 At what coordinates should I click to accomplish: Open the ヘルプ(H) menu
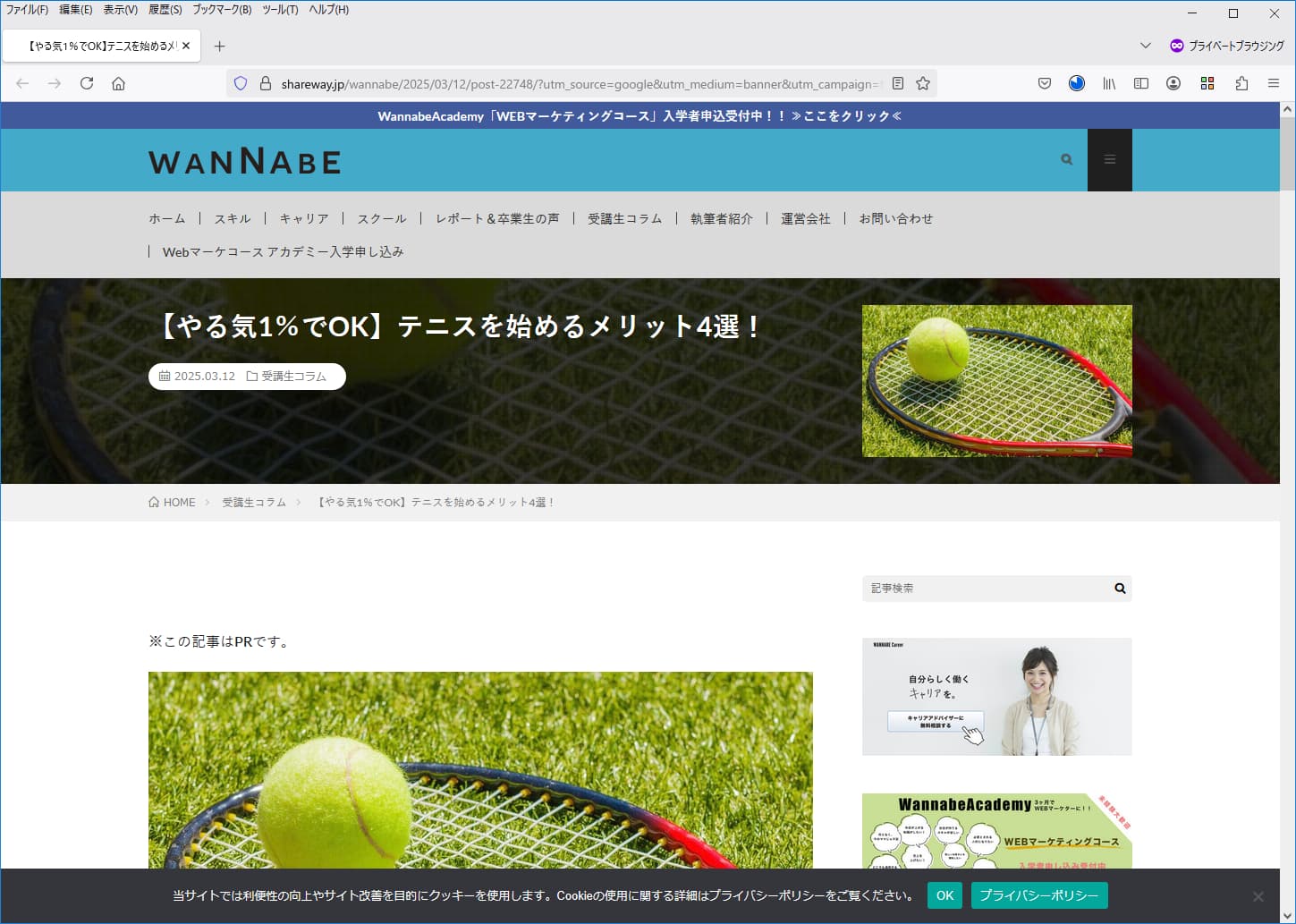tap(329, 10)
